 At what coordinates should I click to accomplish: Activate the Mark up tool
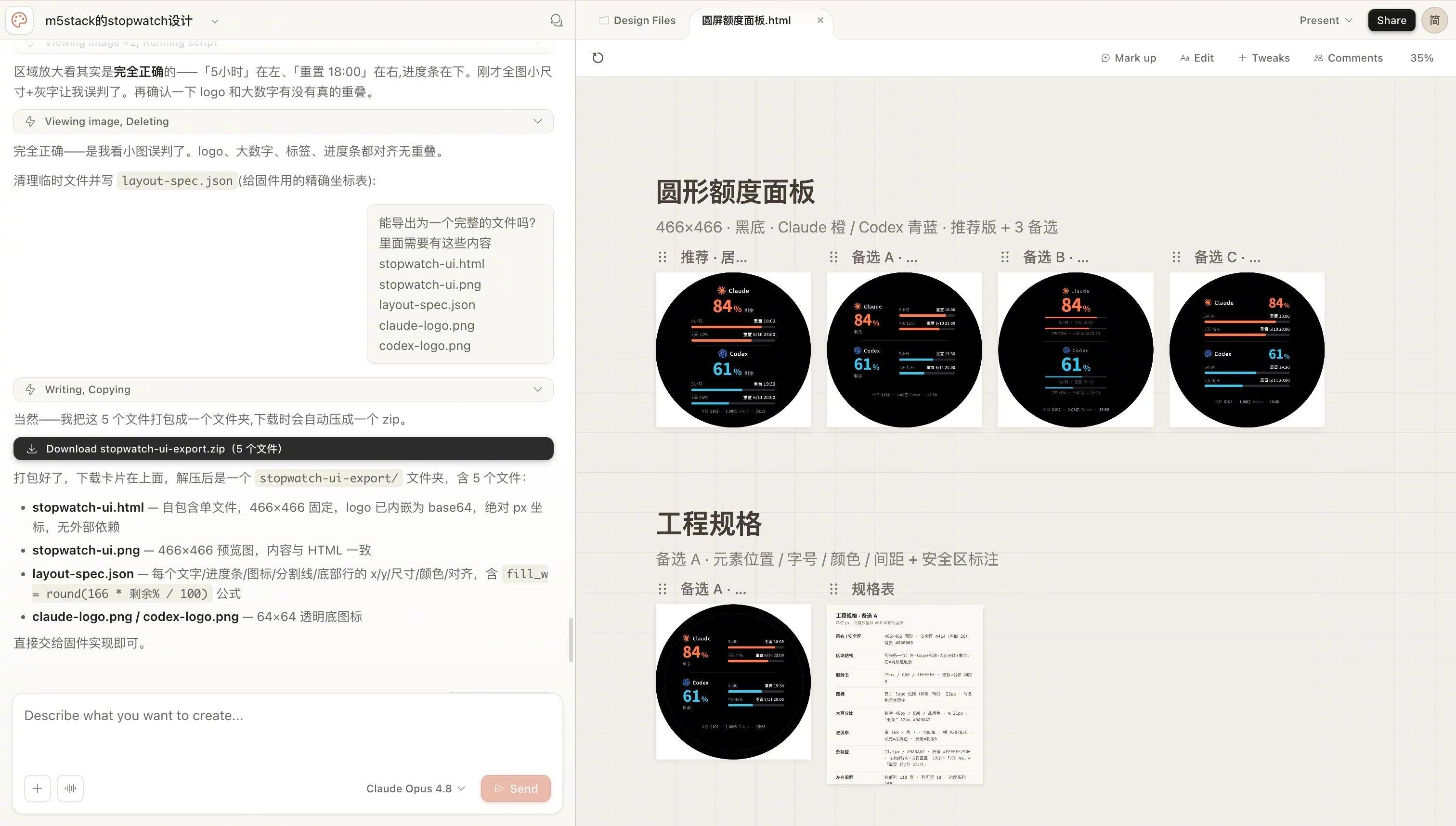click(1128, 58)
